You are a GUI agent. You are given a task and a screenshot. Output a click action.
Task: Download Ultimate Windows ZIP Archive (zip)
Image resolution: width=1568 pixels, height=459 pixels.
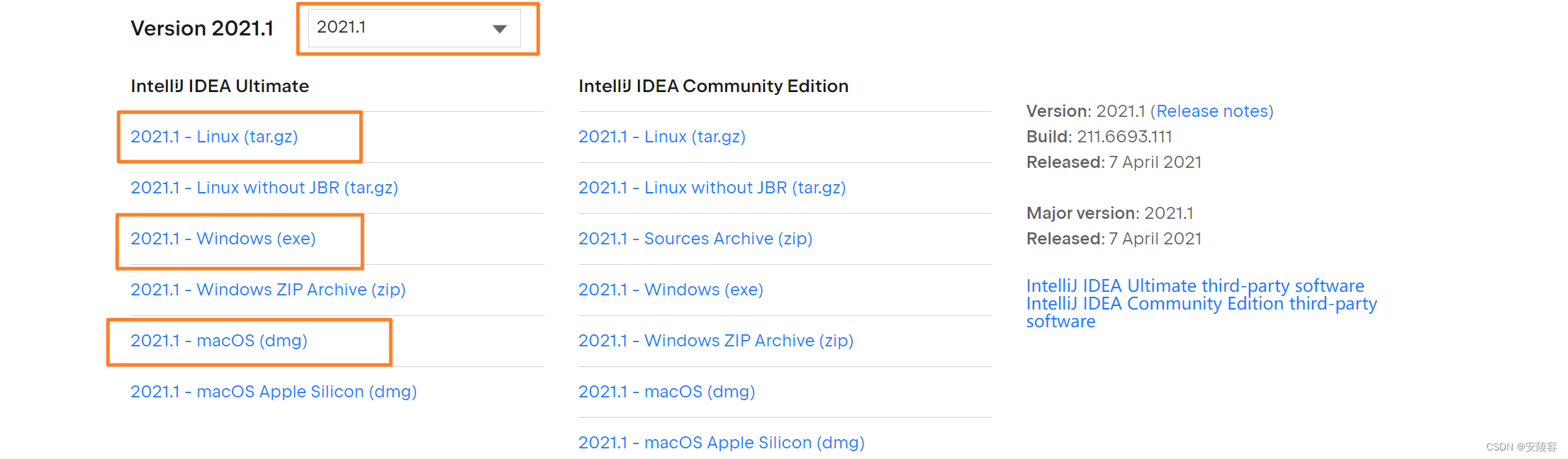pyautogui.click(x=268, y=290)
